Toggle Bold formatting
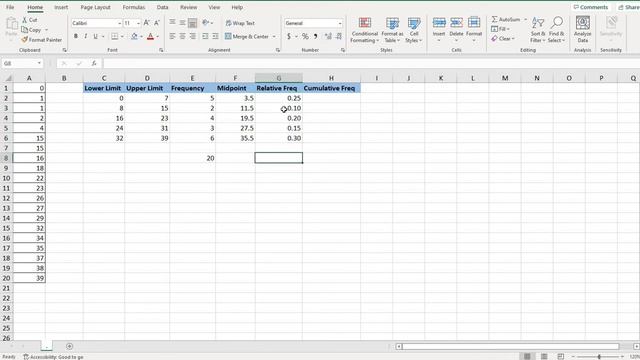This screenshot has width=640, height=360. point(76,36)
